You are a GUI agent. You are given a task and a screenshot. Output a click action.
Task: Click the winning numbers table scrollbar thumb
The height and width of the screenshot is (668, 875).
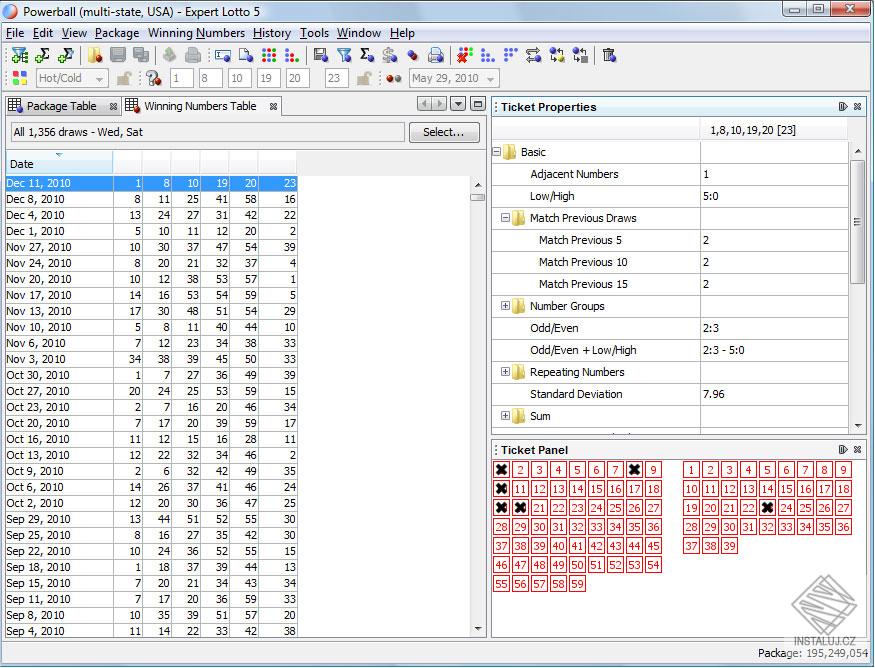coord(478,197)
